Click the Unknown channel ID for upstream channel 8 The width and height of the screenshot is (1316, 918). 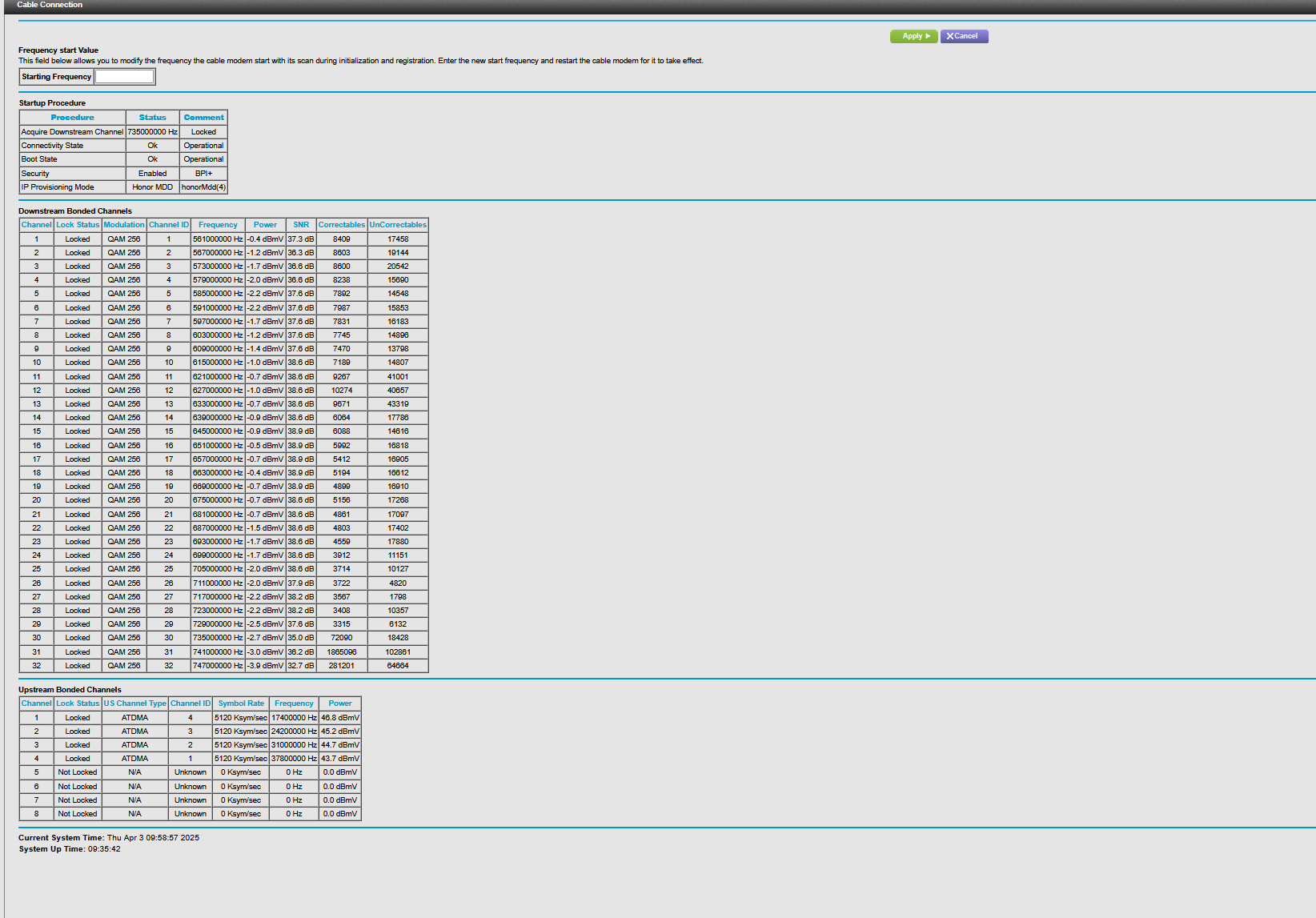coord(191,814)
